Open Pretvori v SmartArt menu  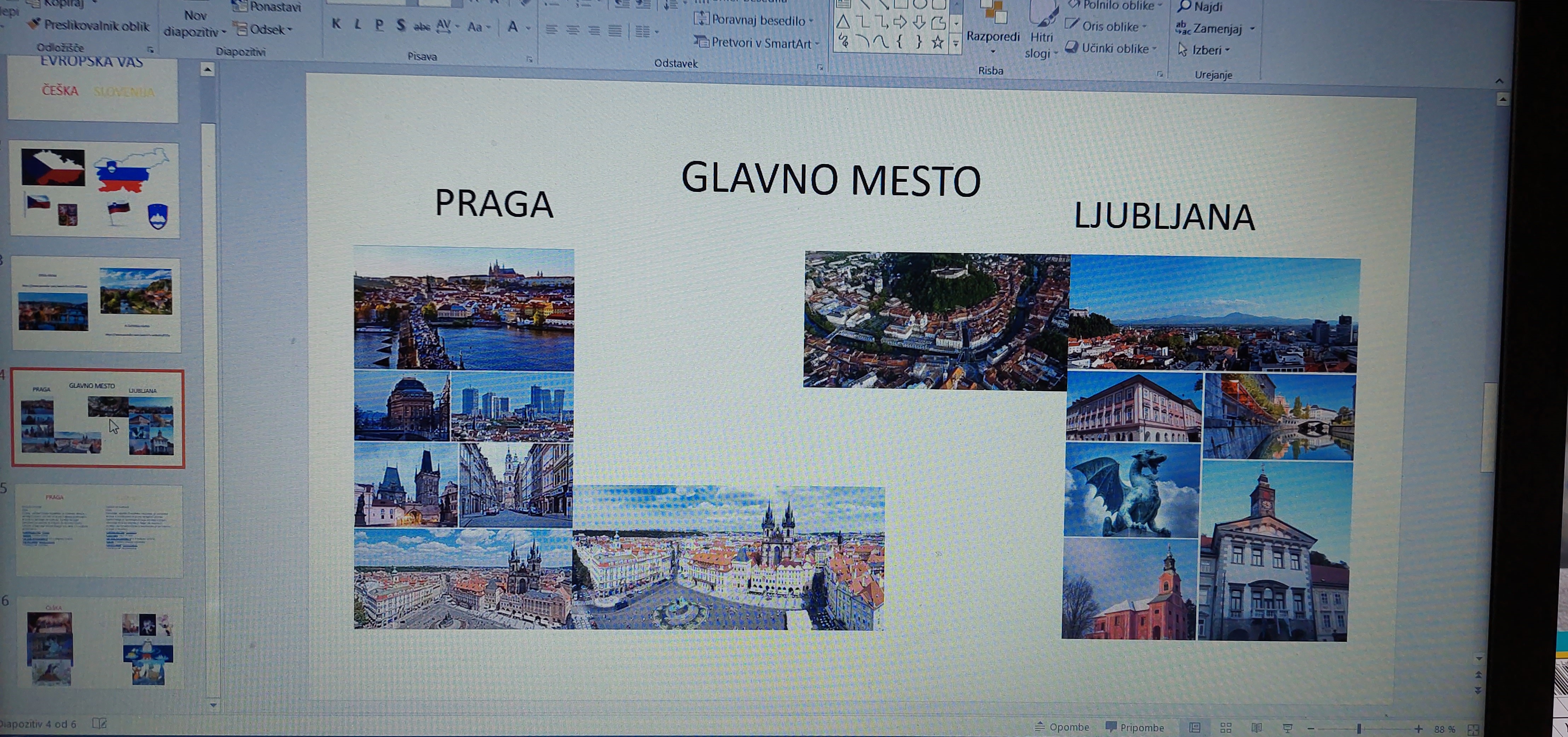tap(757, 43)
